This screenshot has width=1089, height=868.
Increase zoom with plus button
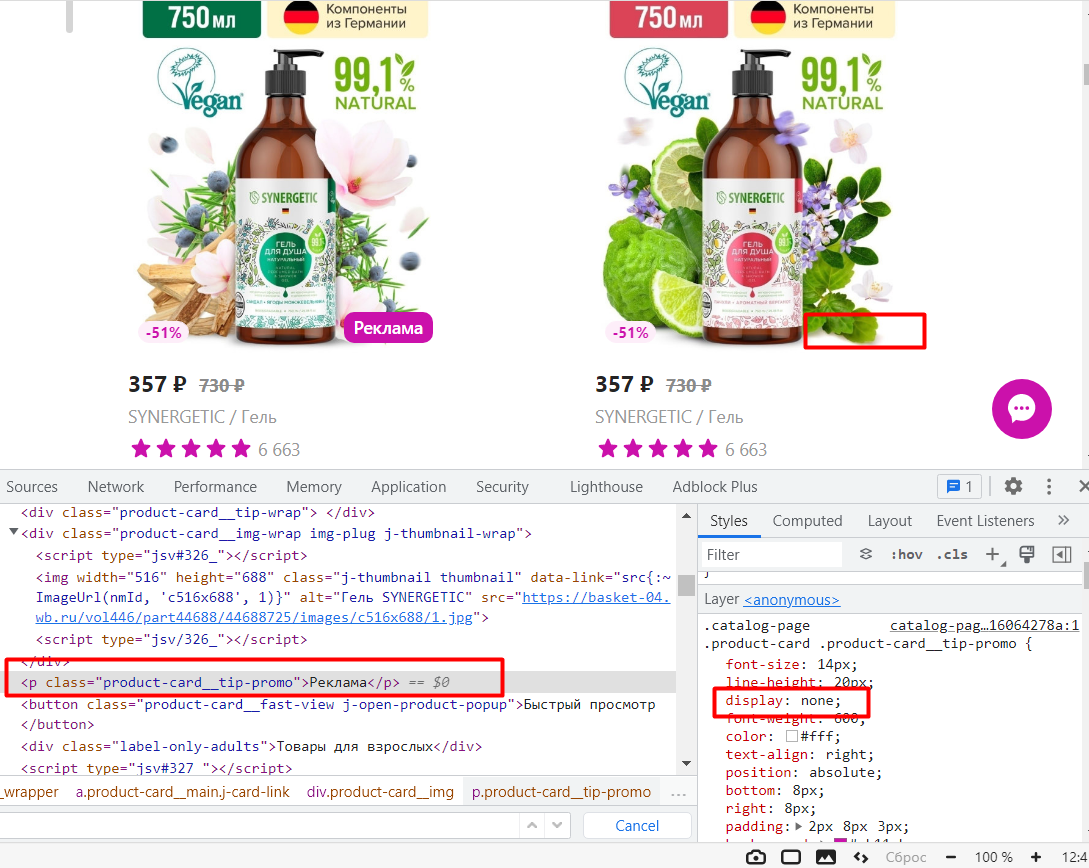pos(1036,857)
